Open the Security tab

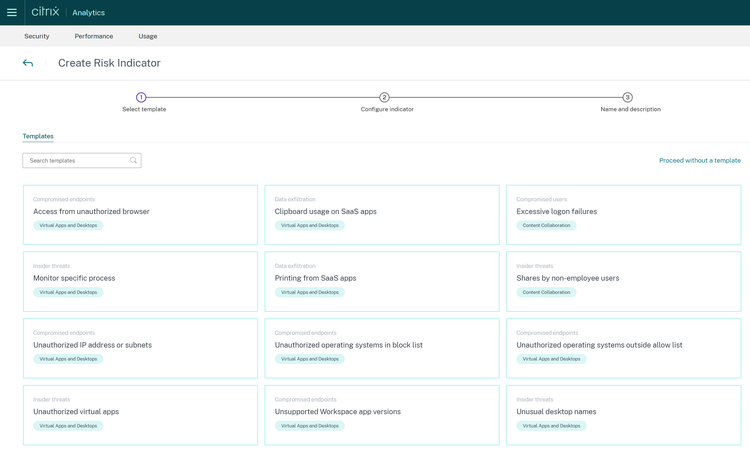[x=37, y=36]
